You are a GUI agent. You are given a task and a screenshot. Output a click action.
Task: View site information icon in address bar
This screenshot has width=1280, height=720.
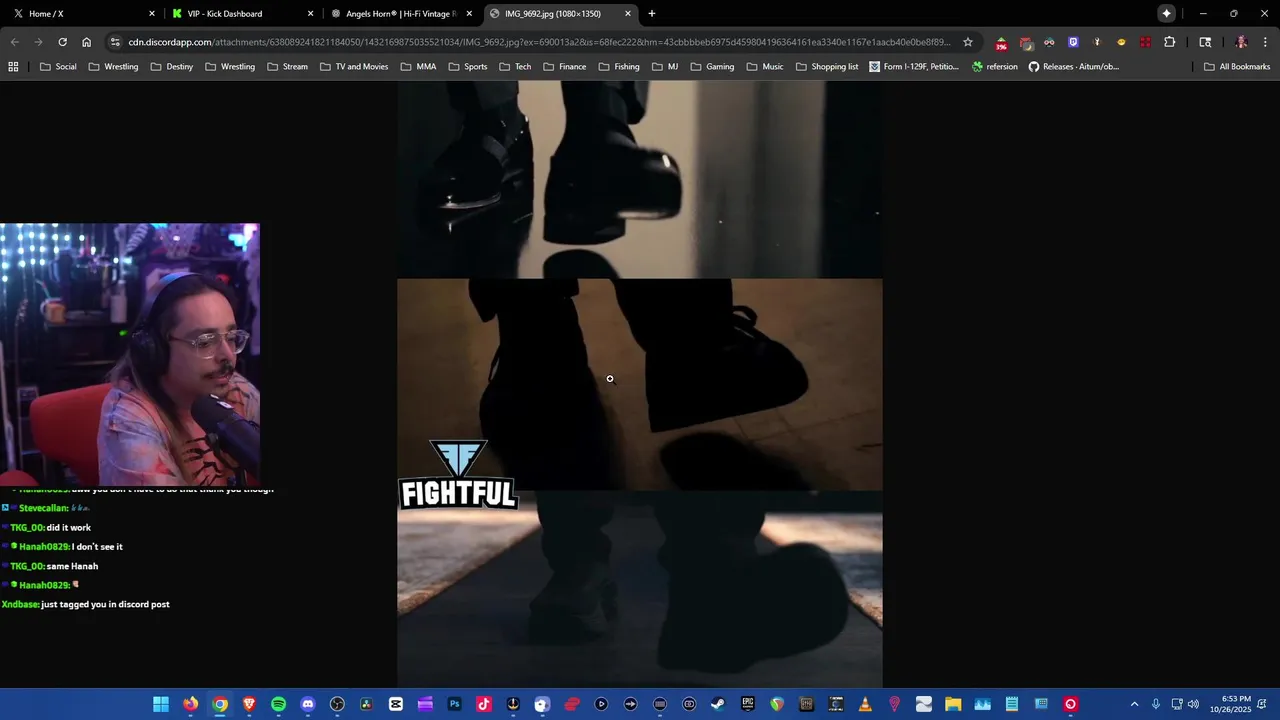point(115,42)
